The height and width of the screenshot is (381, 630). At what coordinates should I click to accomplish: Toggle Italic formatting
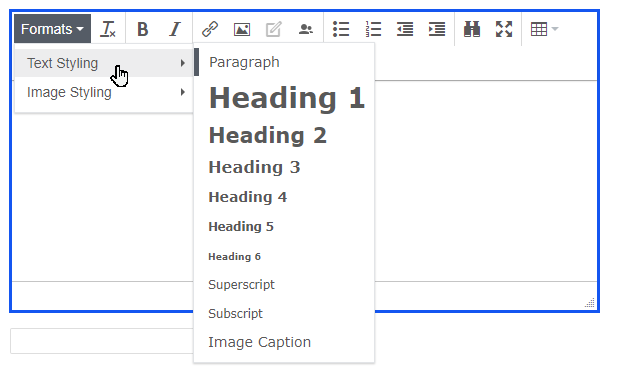tap(174, 29)
